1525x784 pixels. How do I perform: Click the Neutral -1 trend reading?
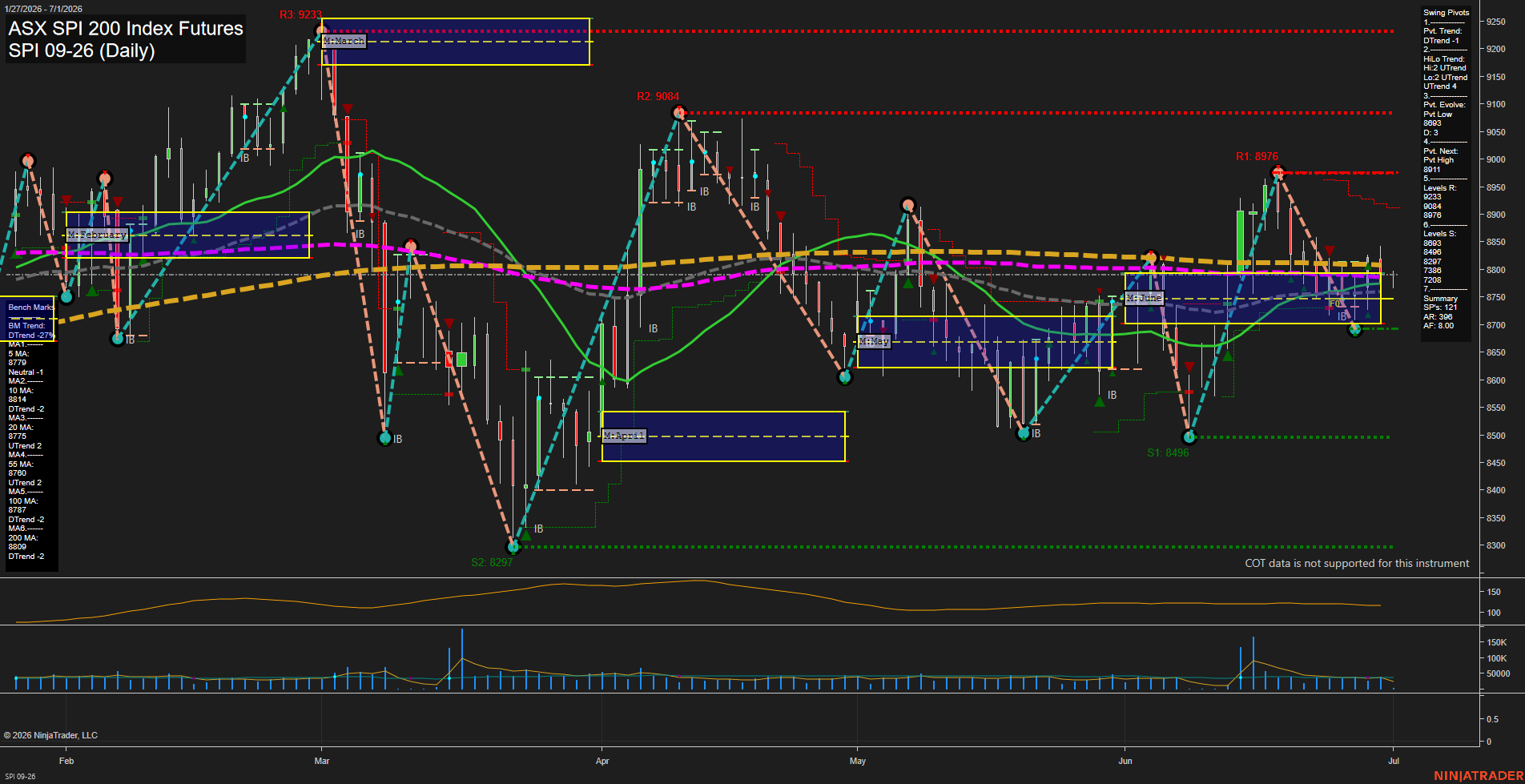[x=26, y=372]
